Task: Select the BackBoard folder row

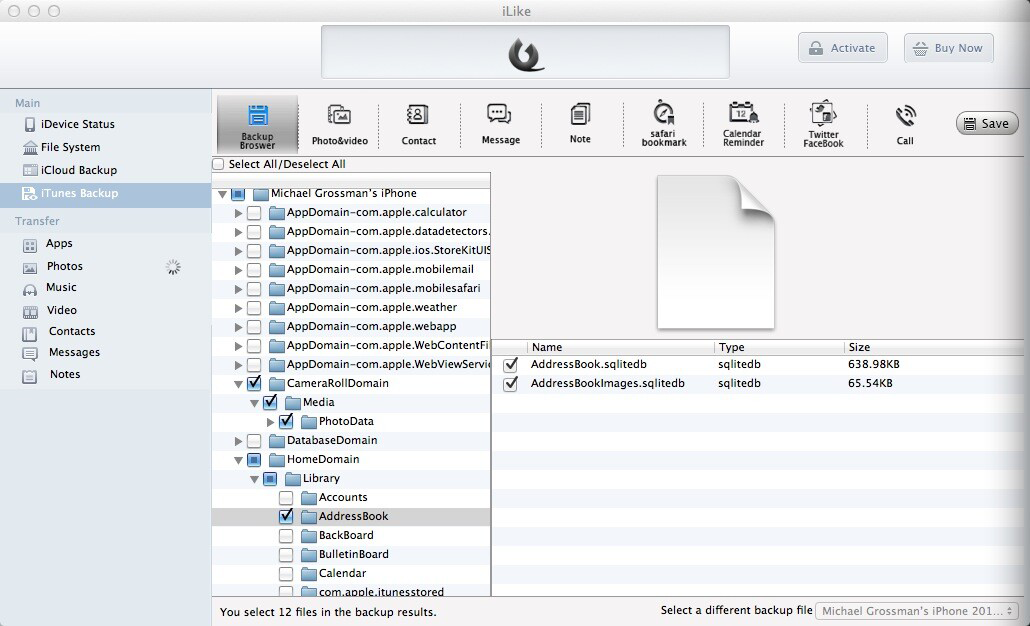Action: click(x=351, y=535)
